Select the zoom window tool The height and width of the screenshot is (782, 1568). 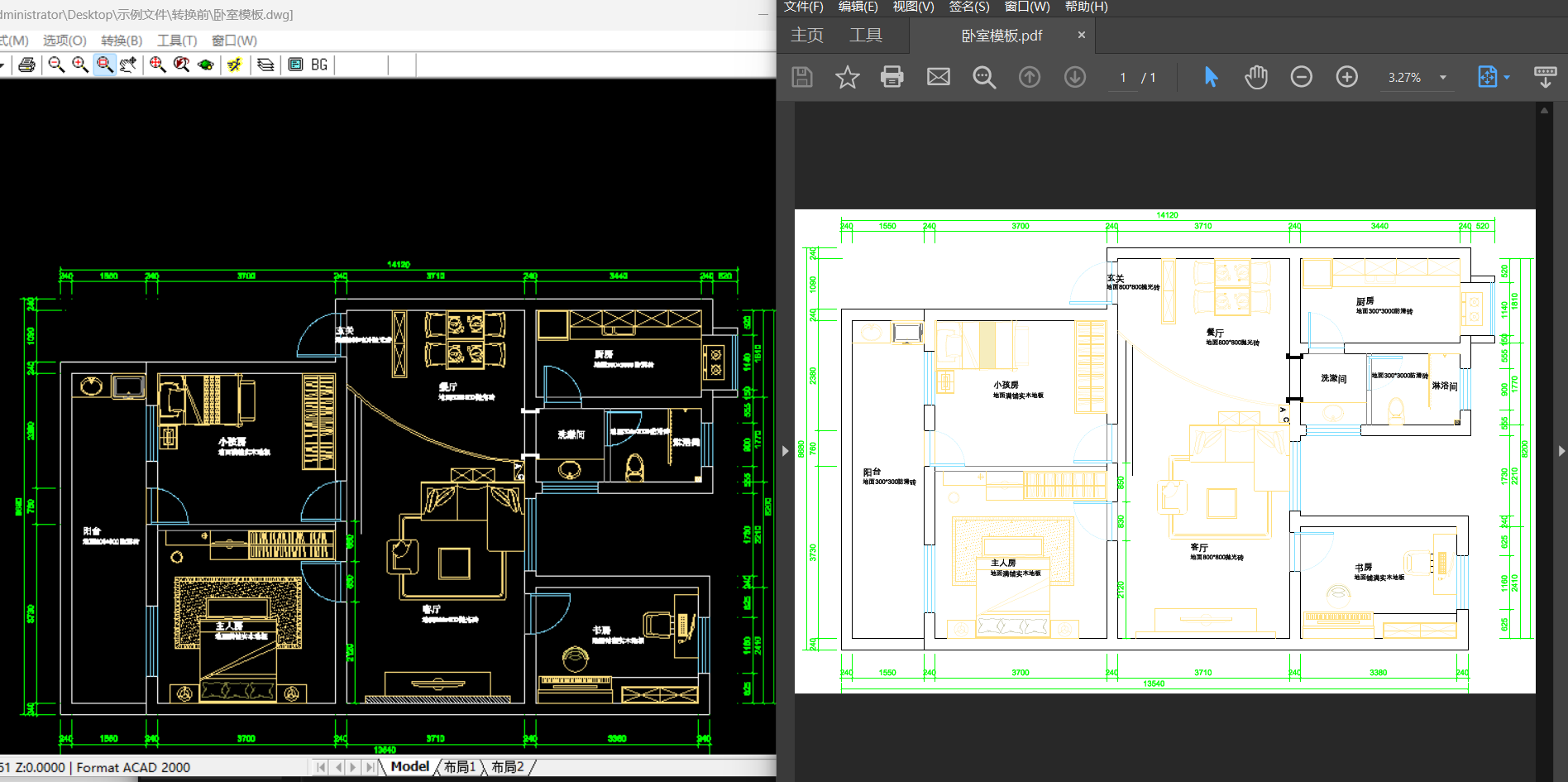104,65
